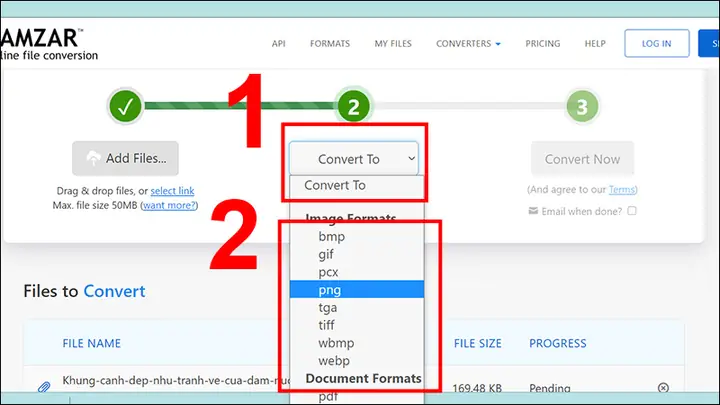720x405 pixels.
Task: Click the step 3 circle icon
Action: point(582,106)
